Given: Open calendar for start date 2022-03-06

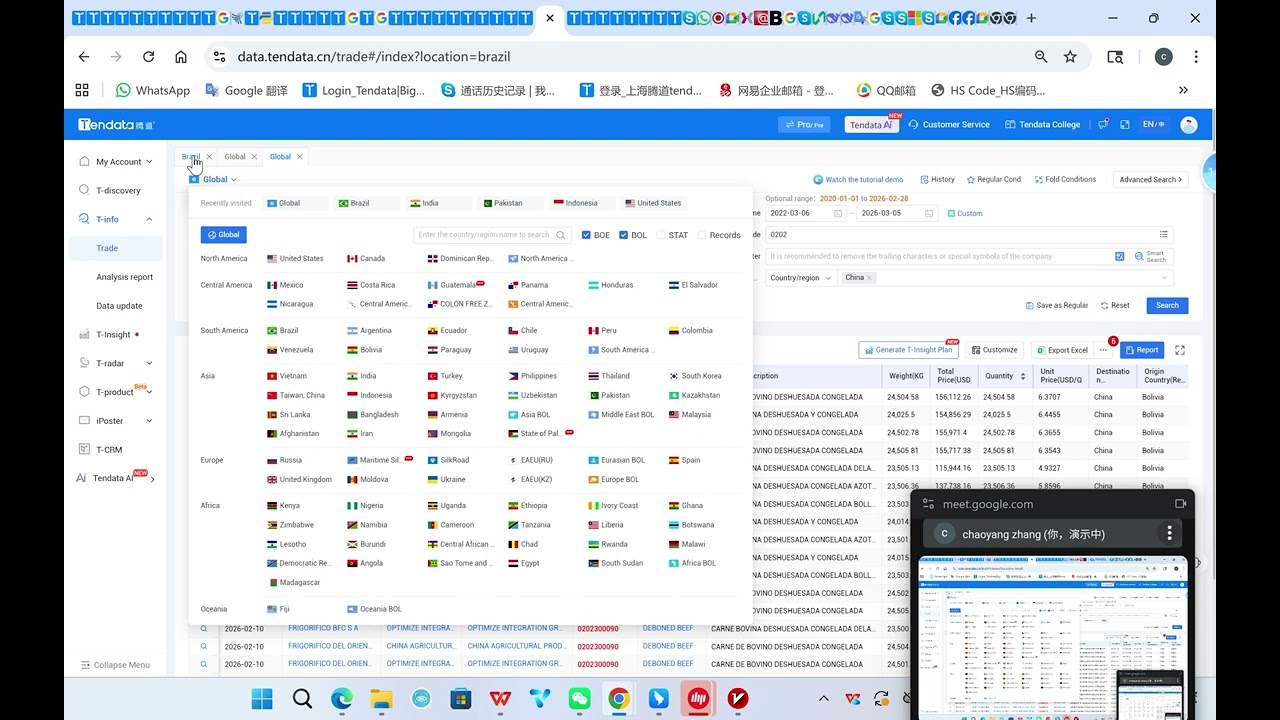Looking at the screenshot, I should tap(837, 213).
